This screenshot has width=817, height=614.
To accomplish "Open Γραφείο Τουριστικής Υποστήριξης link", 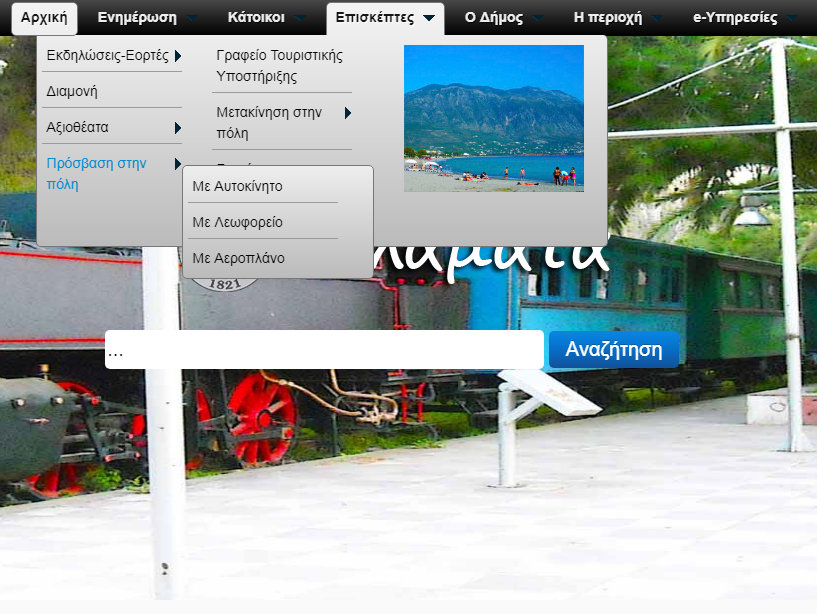I will point(279,65).
